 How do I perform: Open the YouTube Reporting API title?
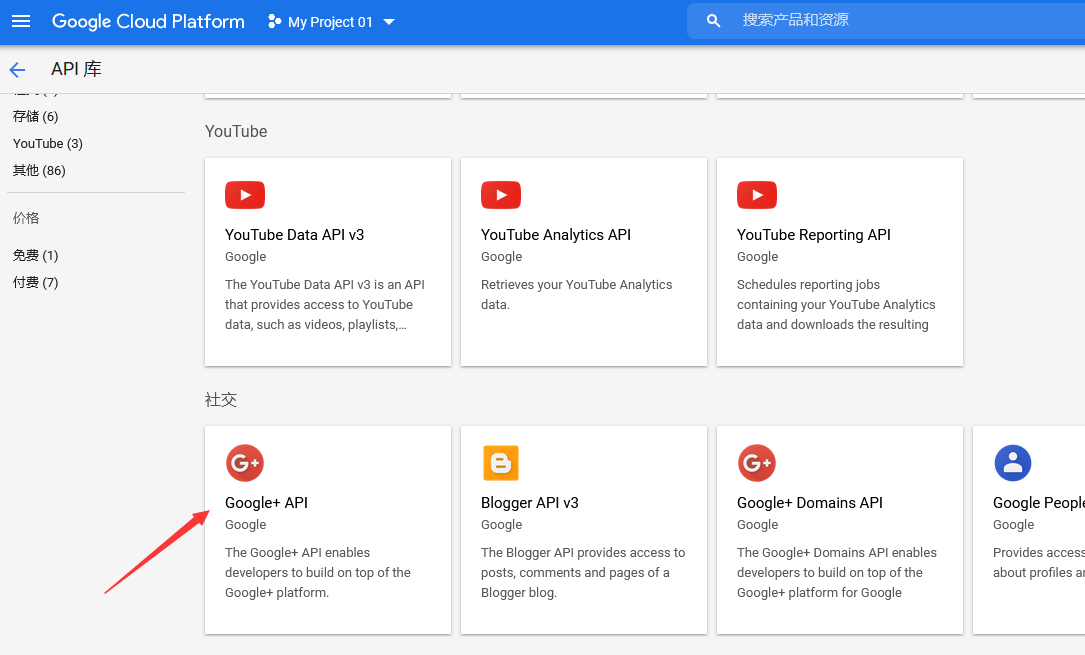coord(814,234)
